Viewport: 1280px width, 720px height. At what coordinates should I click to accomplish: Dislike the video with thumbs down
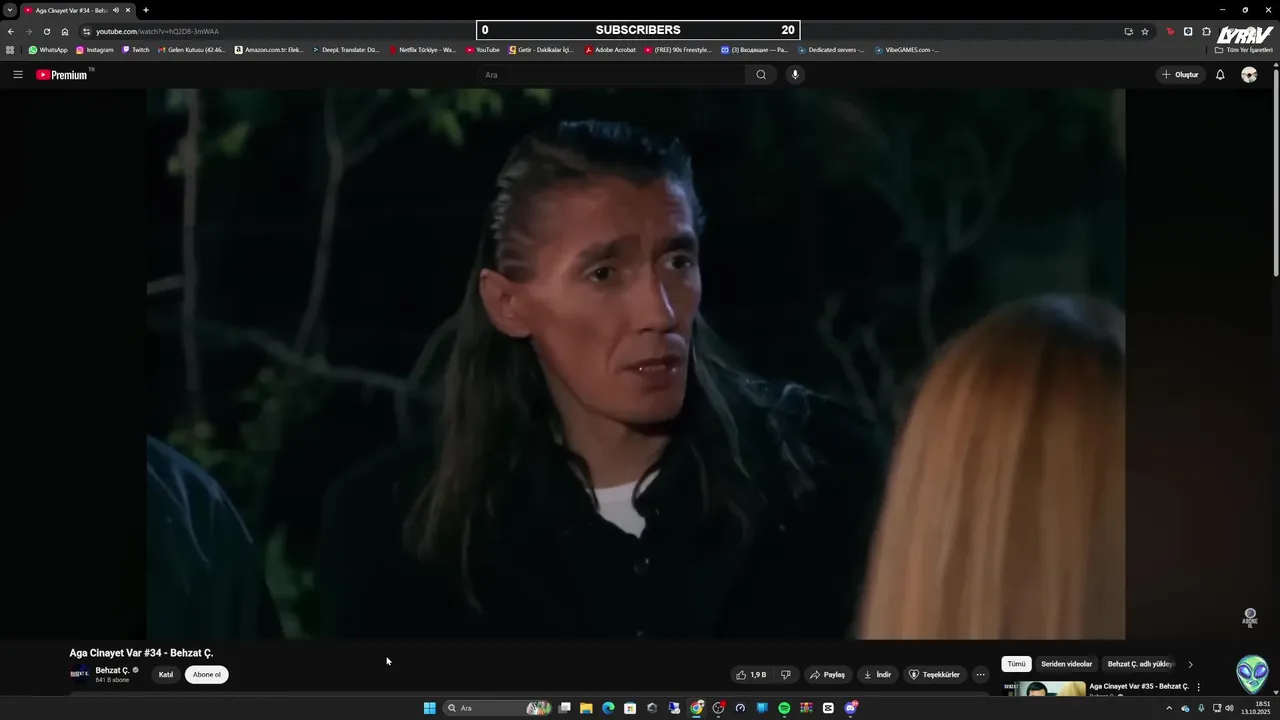pos(786,675)
